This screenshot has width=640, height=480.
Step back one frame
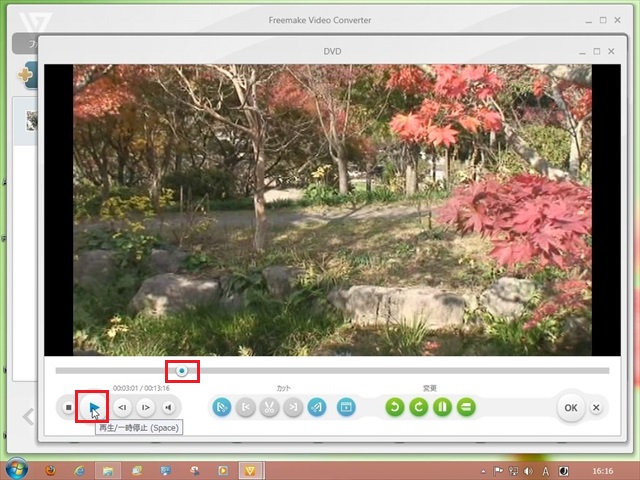pyautogui.click(x=121, y=407)
